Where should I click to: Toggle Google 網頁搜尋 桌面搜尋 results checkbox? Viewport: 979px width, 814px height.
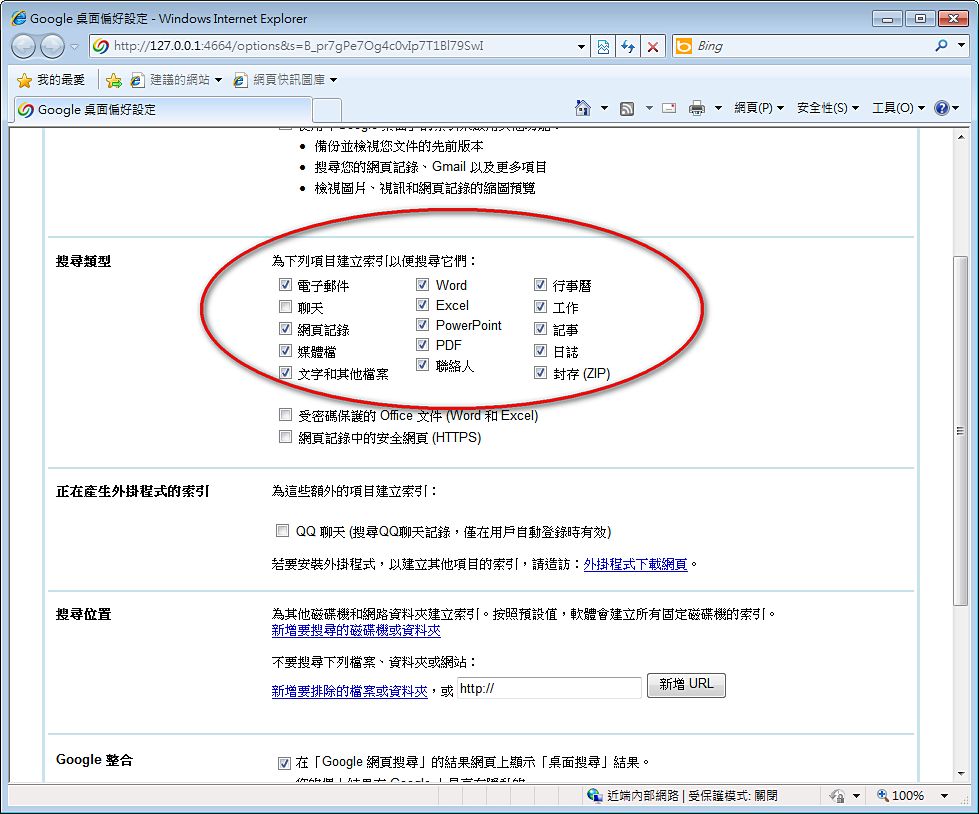[x=284, y=763]
